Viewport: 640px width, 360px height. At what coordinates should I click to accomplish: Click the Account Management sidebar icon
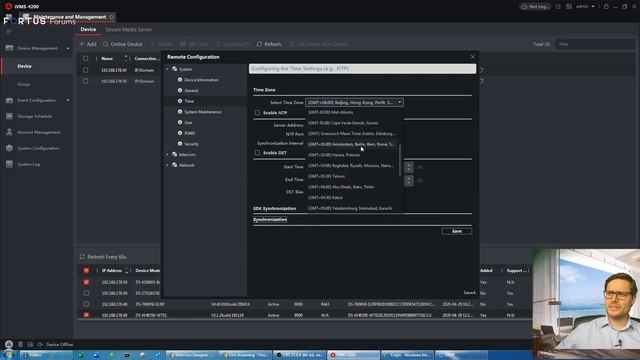click(9, 132)
